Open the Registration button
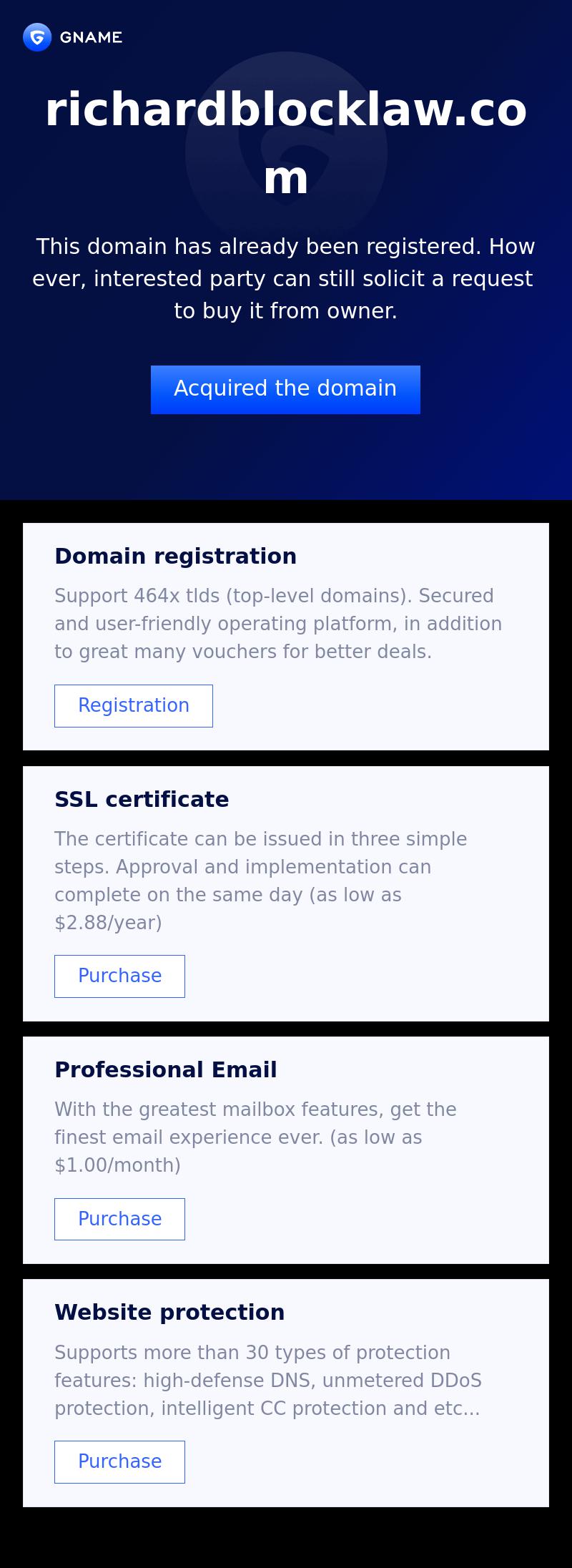Viewport: 572px width, 1568px height. 134,705
